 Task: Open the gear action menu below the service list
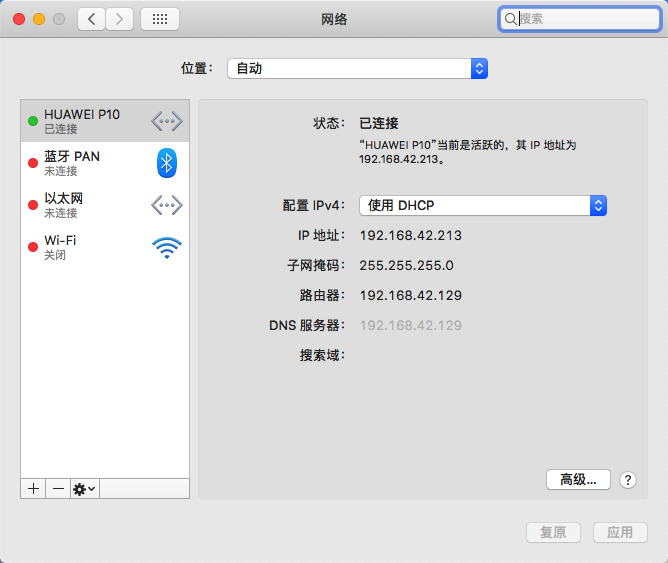(x=84, y=488)
